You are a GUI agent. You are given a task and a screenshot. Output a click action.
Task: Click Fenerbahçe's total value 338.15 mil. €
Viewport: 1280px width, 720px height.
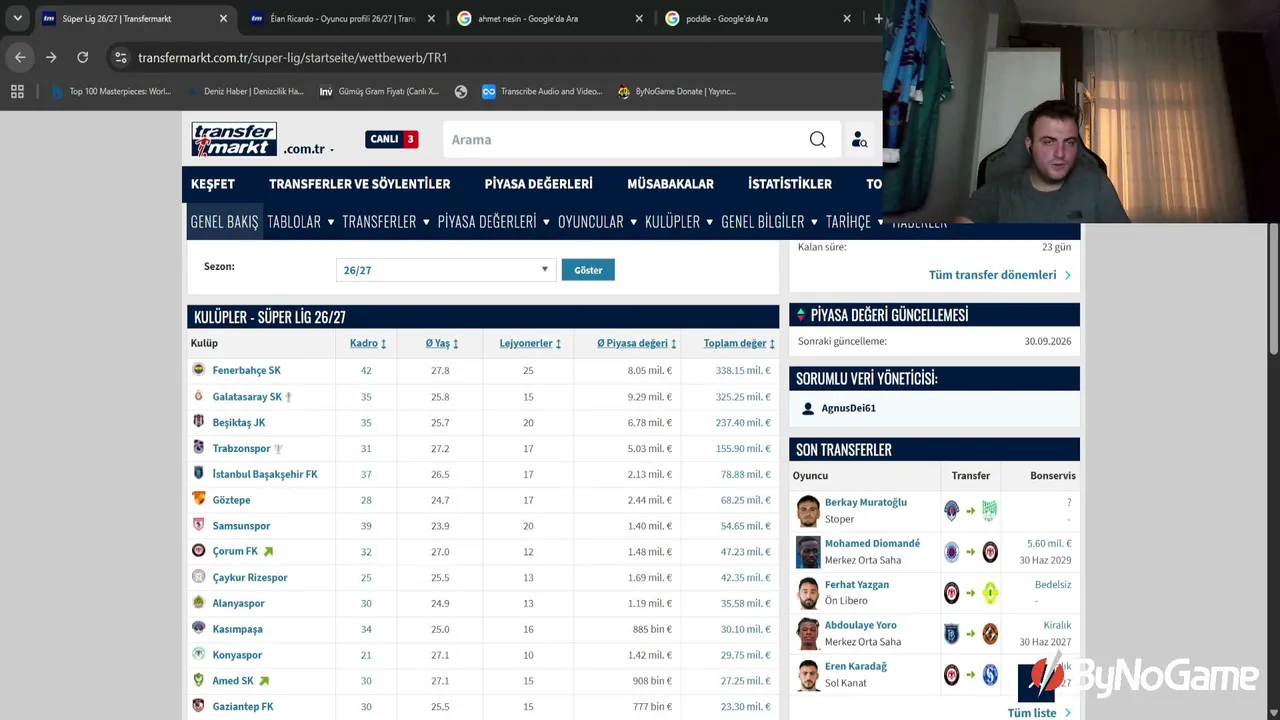pos(743,370)
